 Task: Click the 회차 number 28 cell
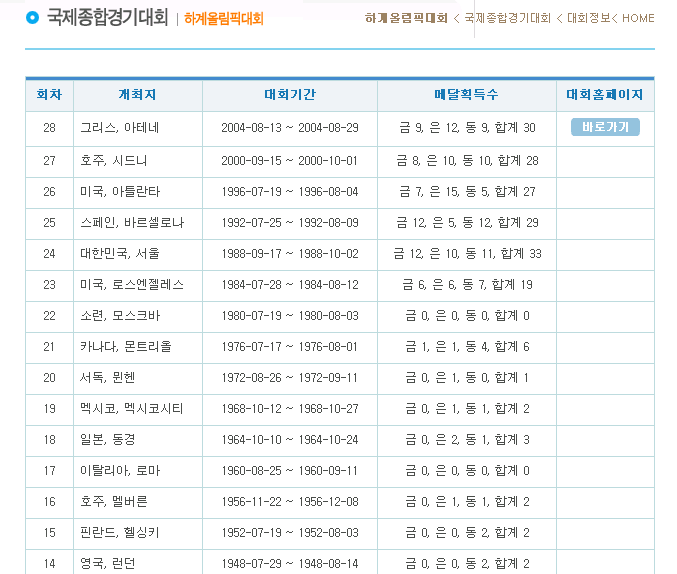[49, 128]
